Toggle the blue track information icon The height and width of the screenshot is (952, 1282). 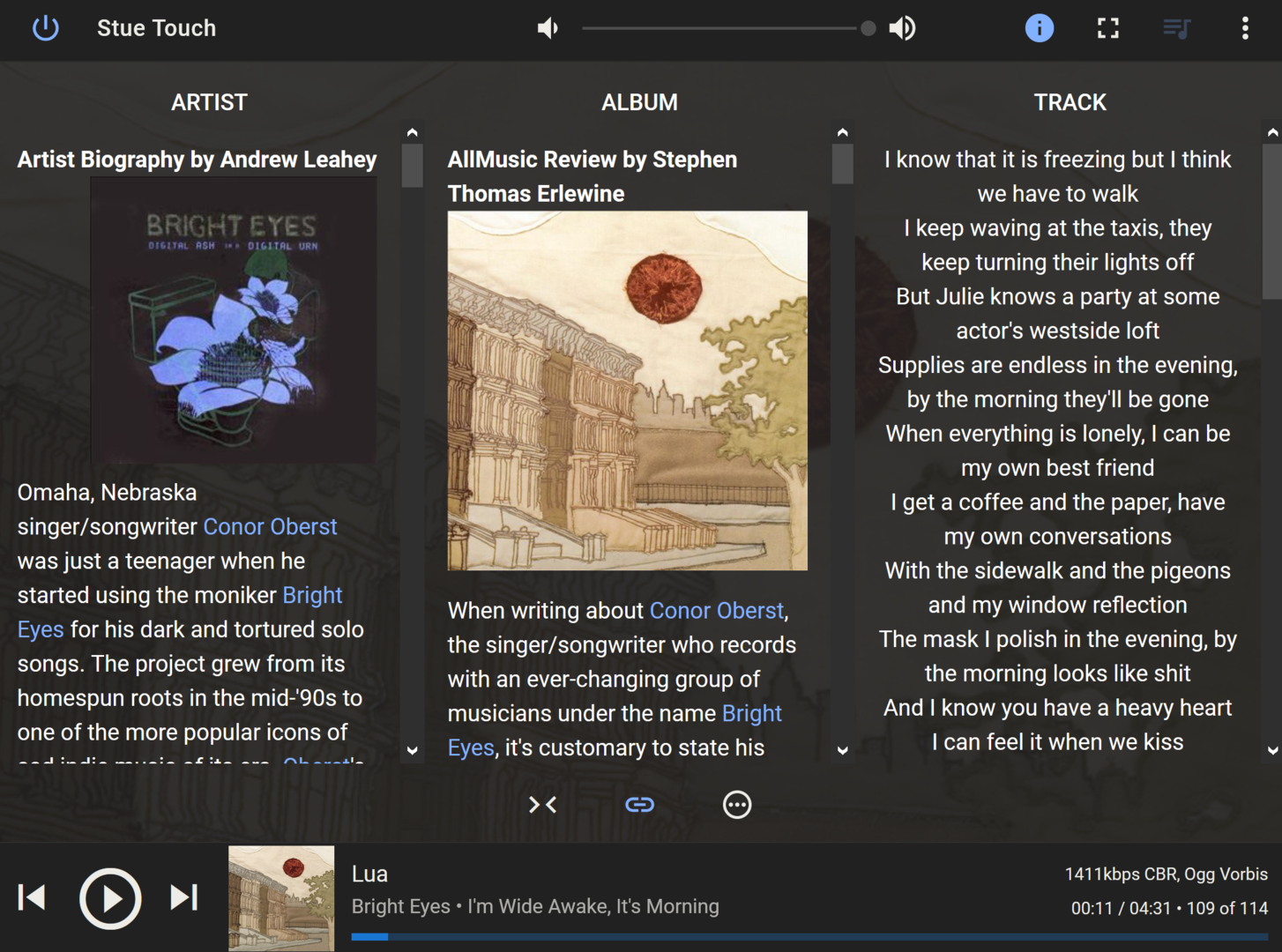pos(1040,28)
